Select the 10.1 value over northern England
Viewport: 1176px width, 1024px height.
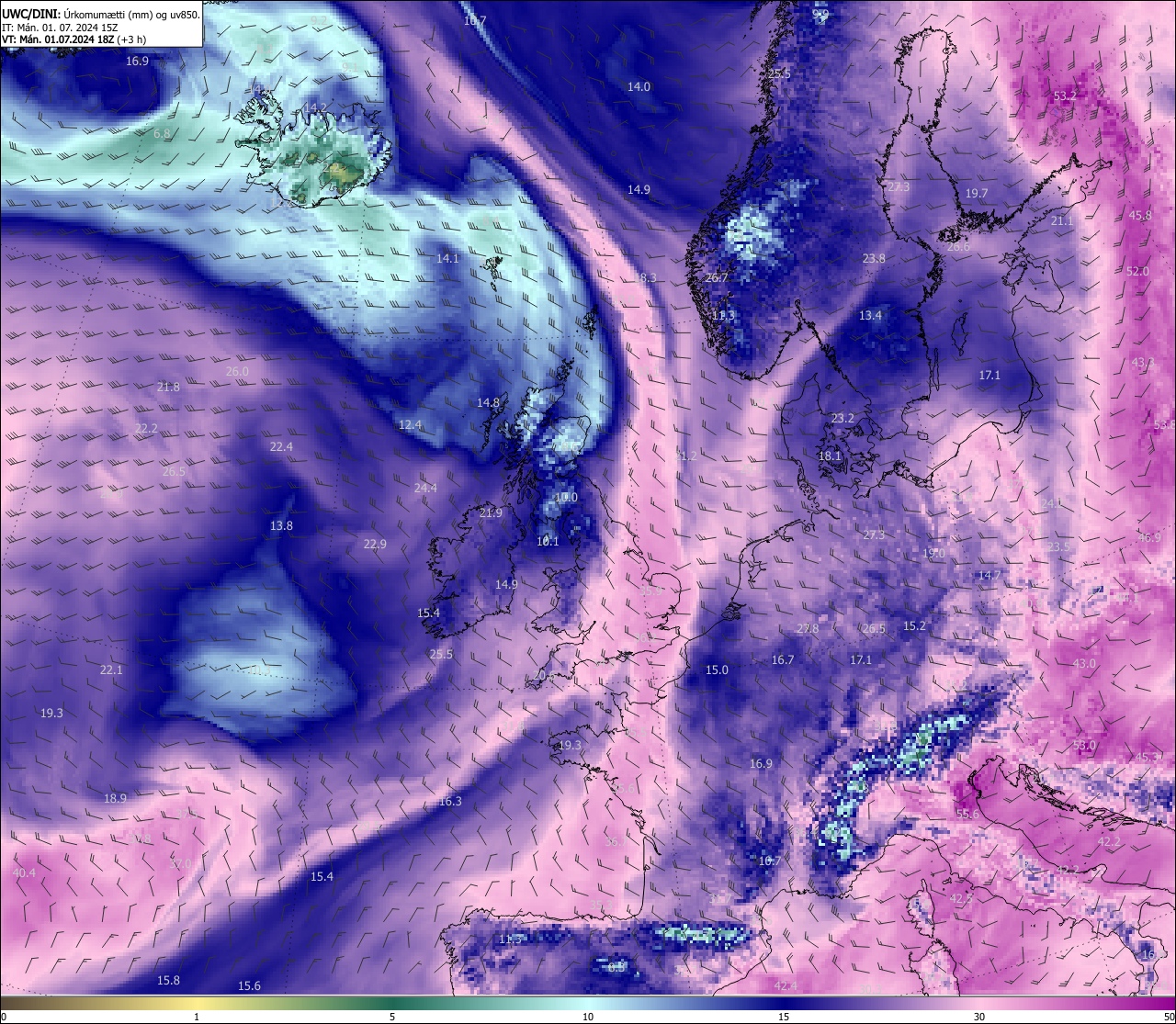click(x=548, y=541)
